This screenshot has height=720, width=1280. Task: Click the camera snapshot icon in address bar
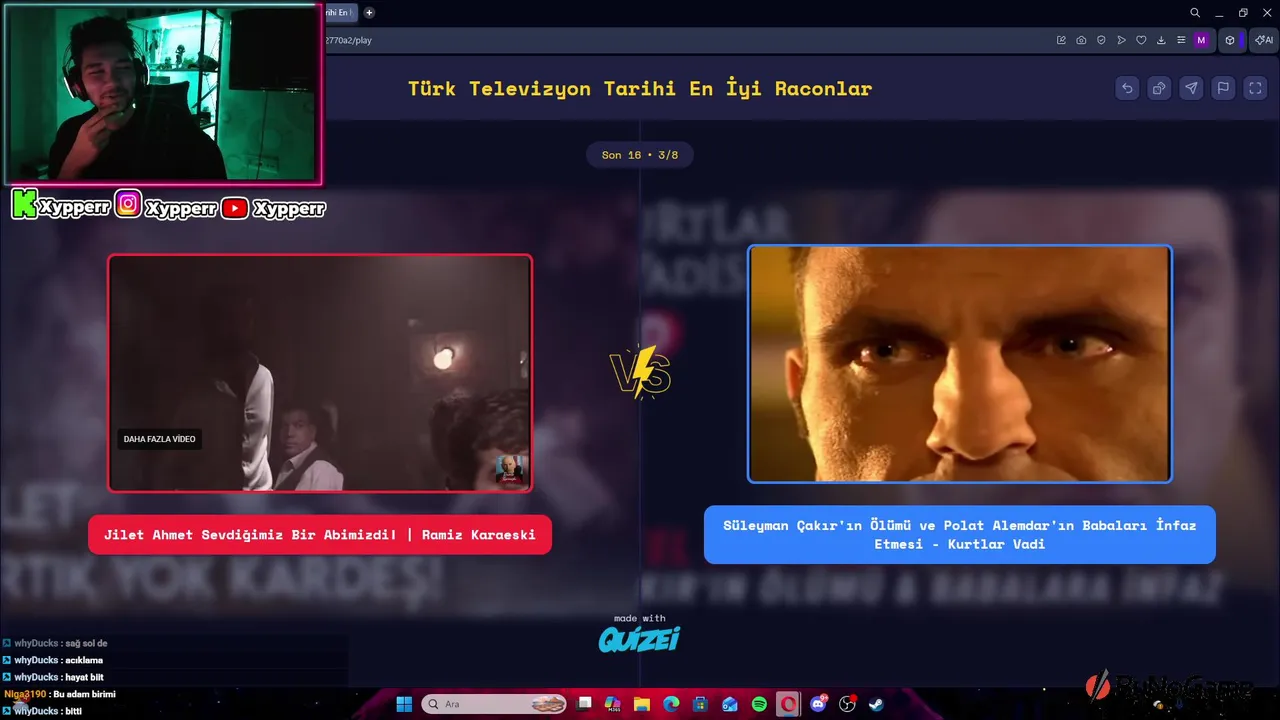pyautogui.click(x=1081, y=40)
